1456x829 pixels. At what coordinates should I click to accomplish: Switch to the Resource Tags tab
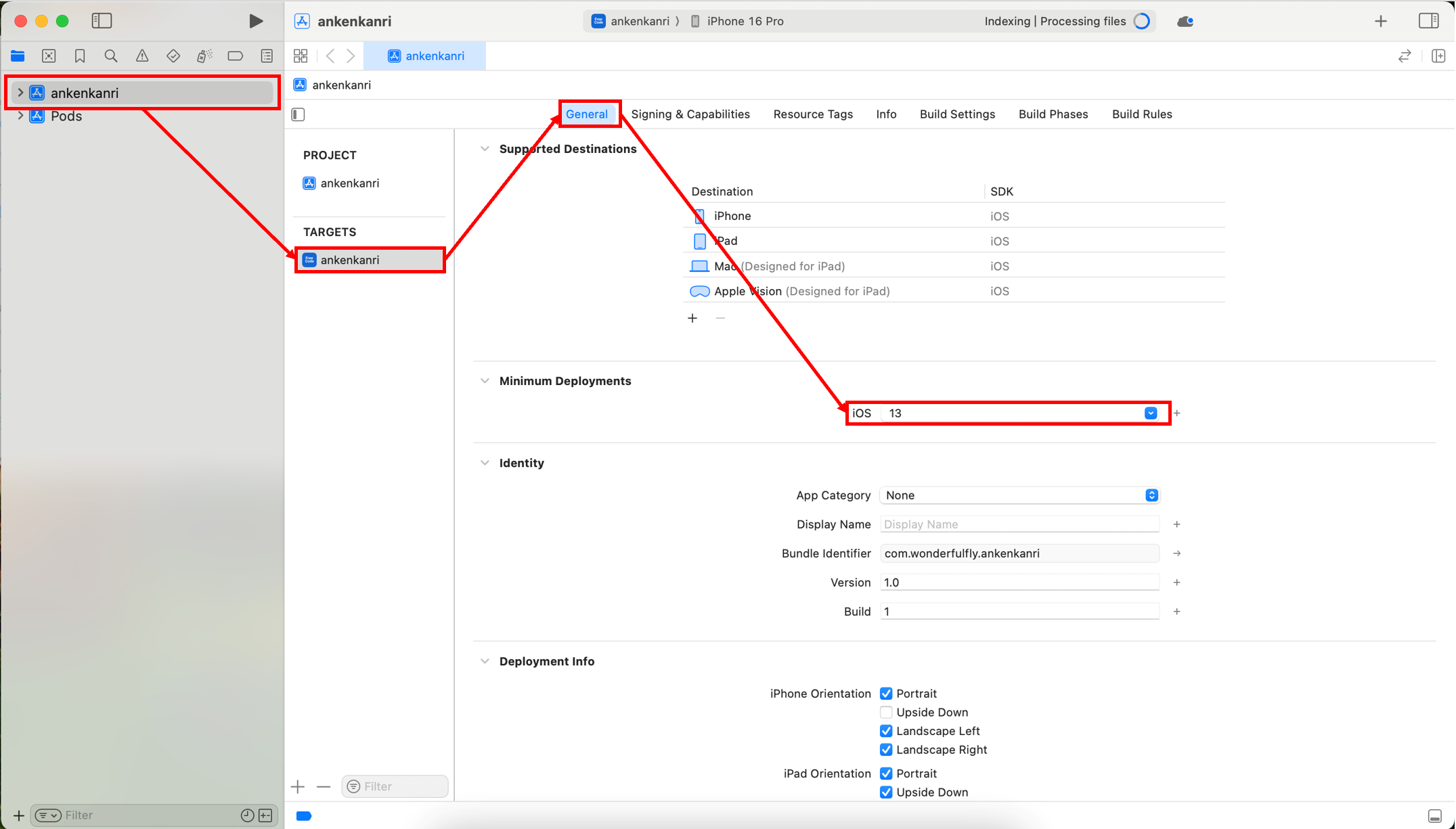tap(813, 114)
